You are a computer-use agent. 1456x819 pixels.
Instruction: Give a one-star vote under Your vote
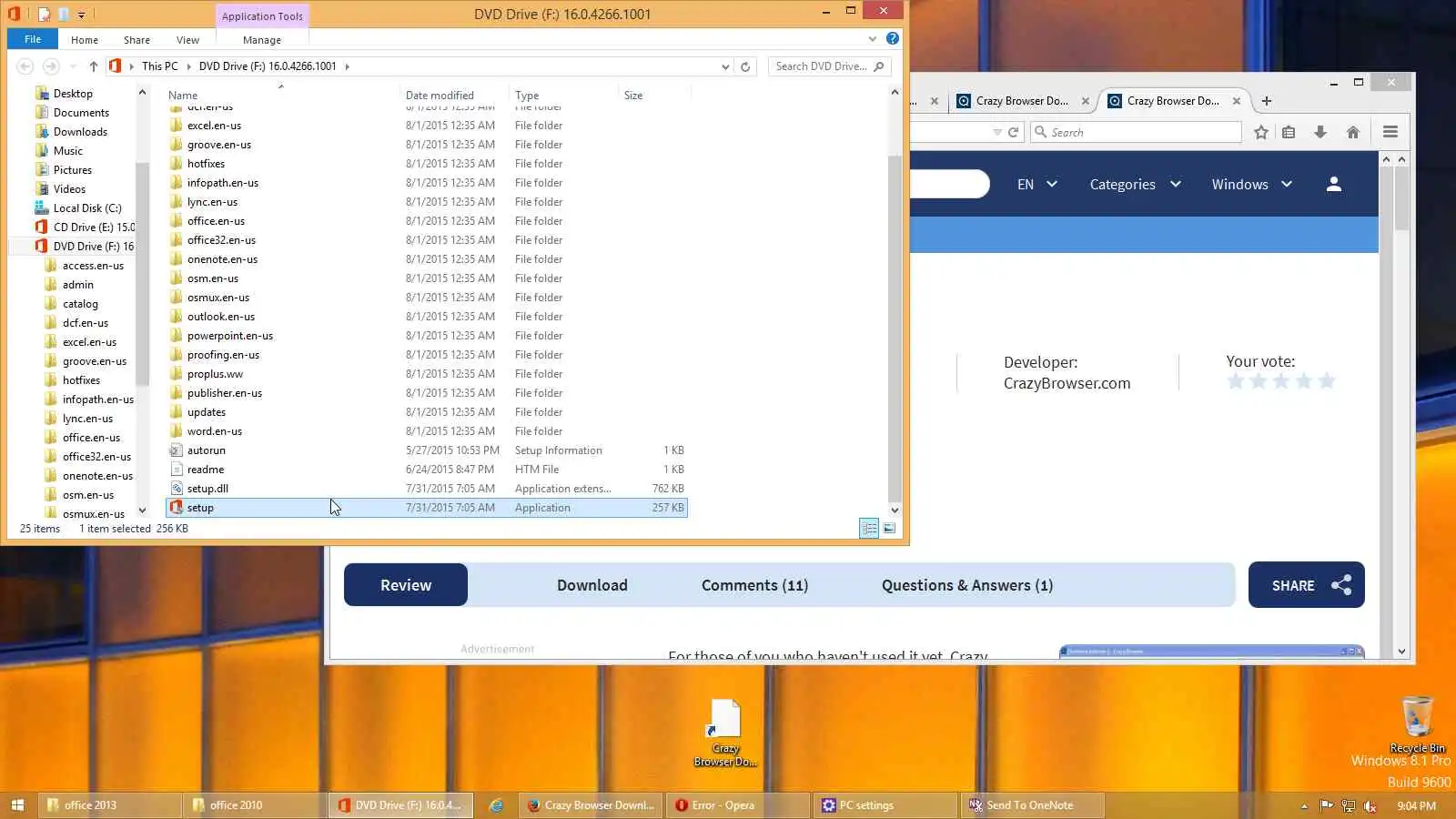(1236, 380)
